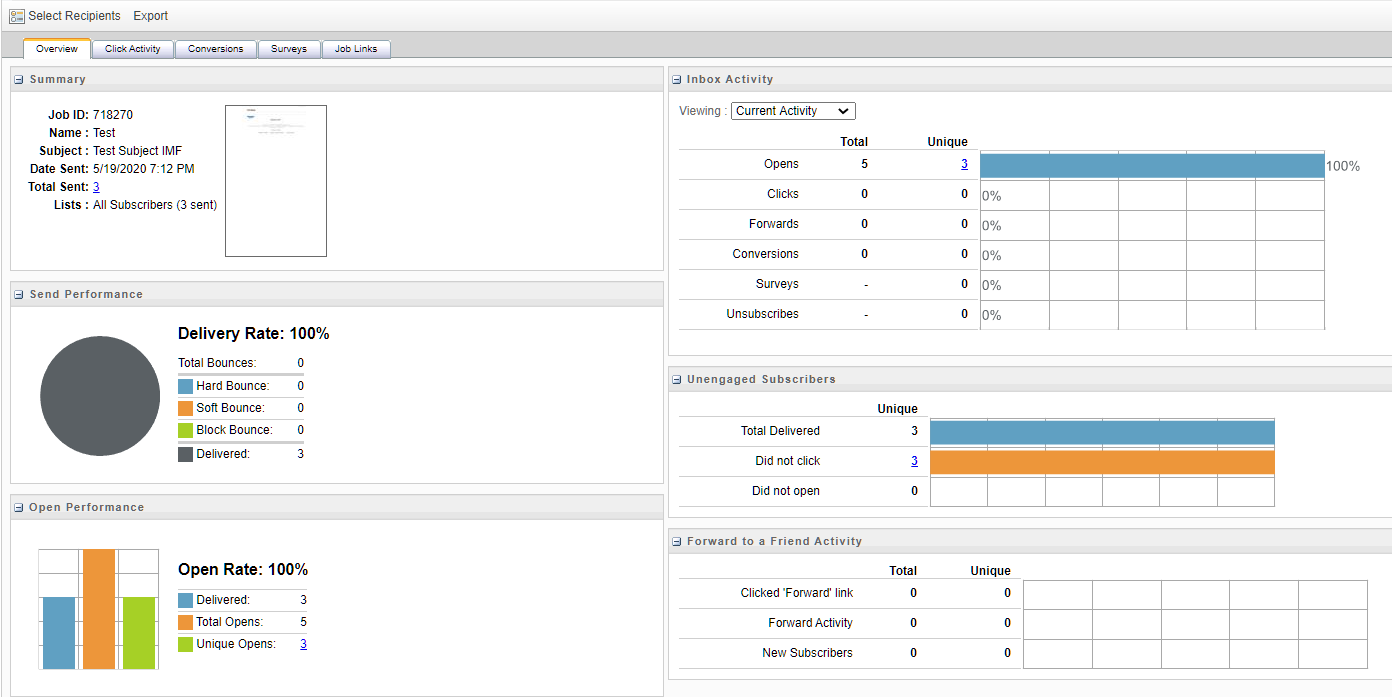The height and width of the screenshot is (697, 1392).
Task: Click the Unique Opens green swatch
Action: pyautogui.click(x=185, y=644)
